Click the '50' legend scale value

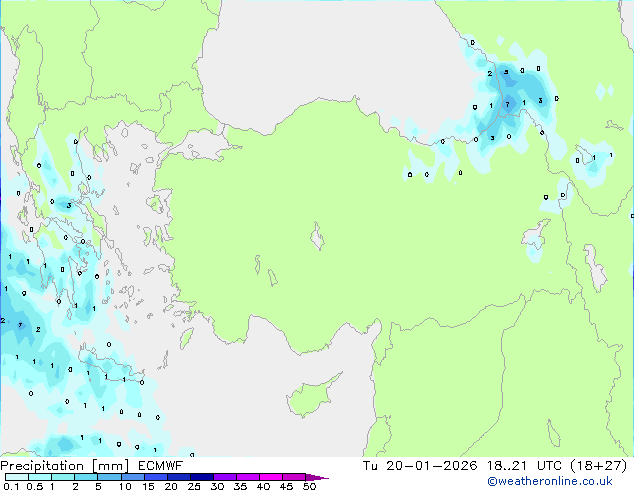309,486
